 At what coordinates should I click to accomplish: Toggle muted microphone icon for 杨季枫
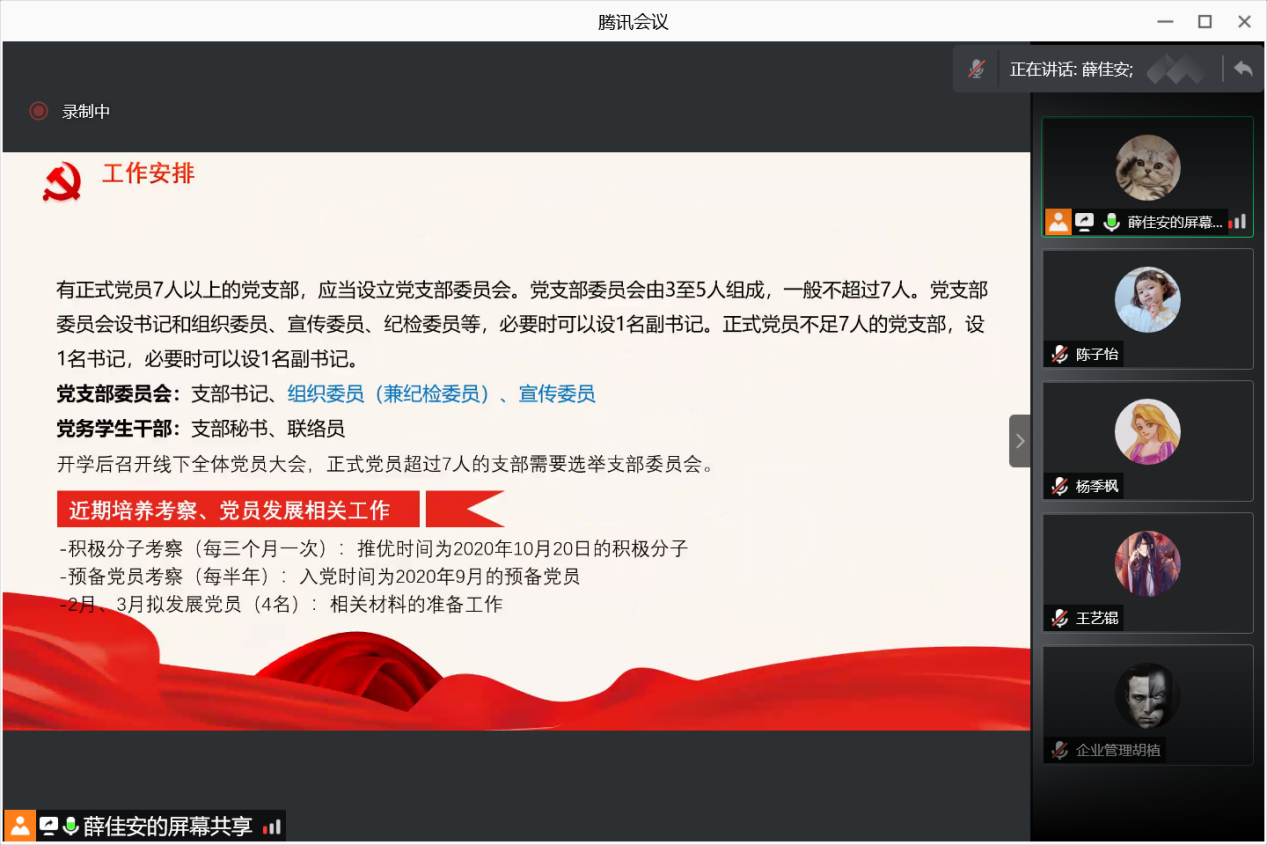[x=1060, y=486]
